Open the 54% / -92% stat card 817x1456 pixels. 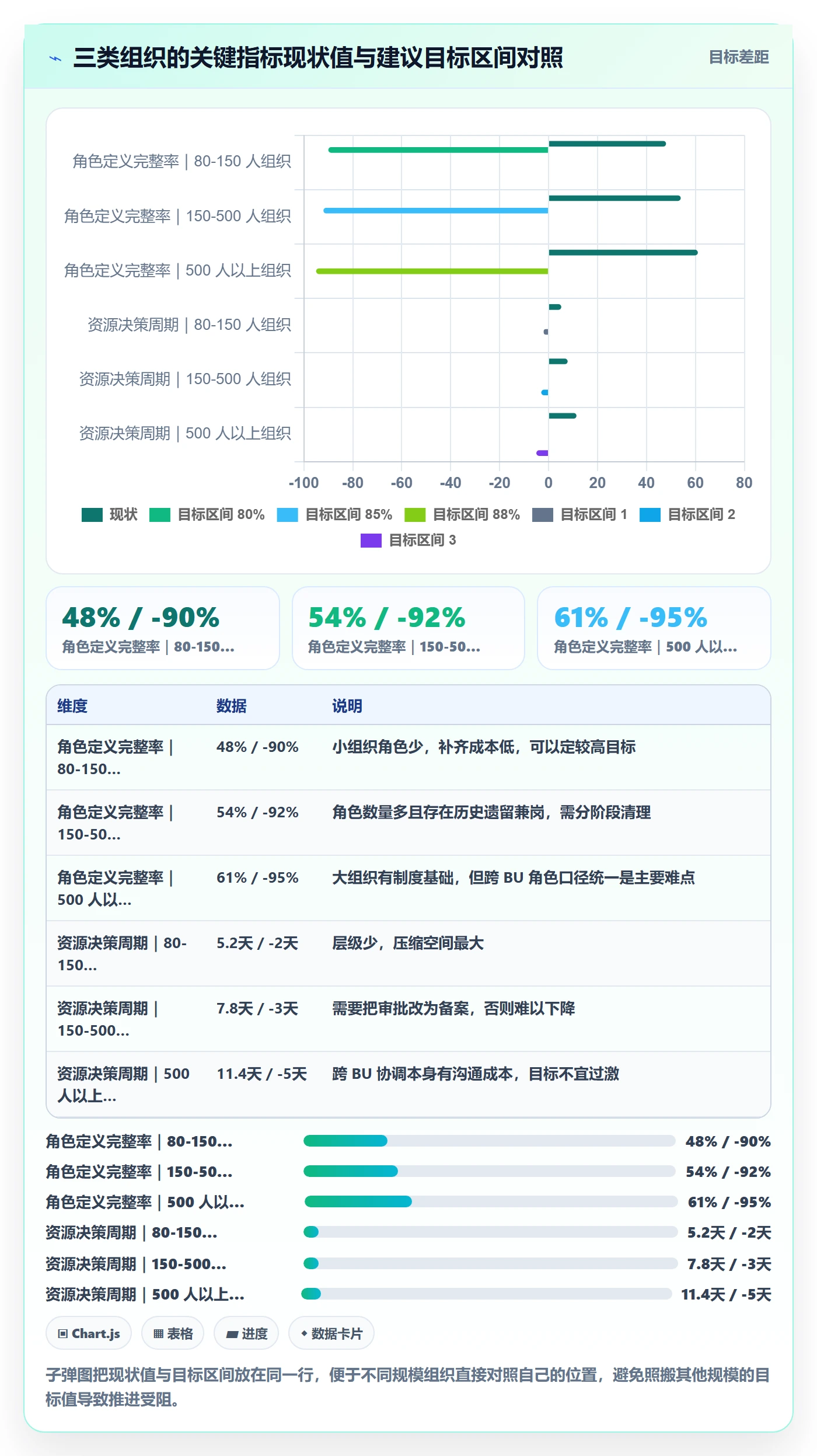pos(408,628)
